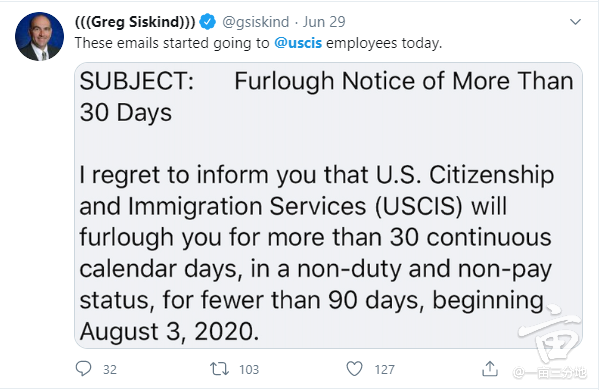
Task: Open the tweet options chevron menu
Action: click(x=575, y=22)
